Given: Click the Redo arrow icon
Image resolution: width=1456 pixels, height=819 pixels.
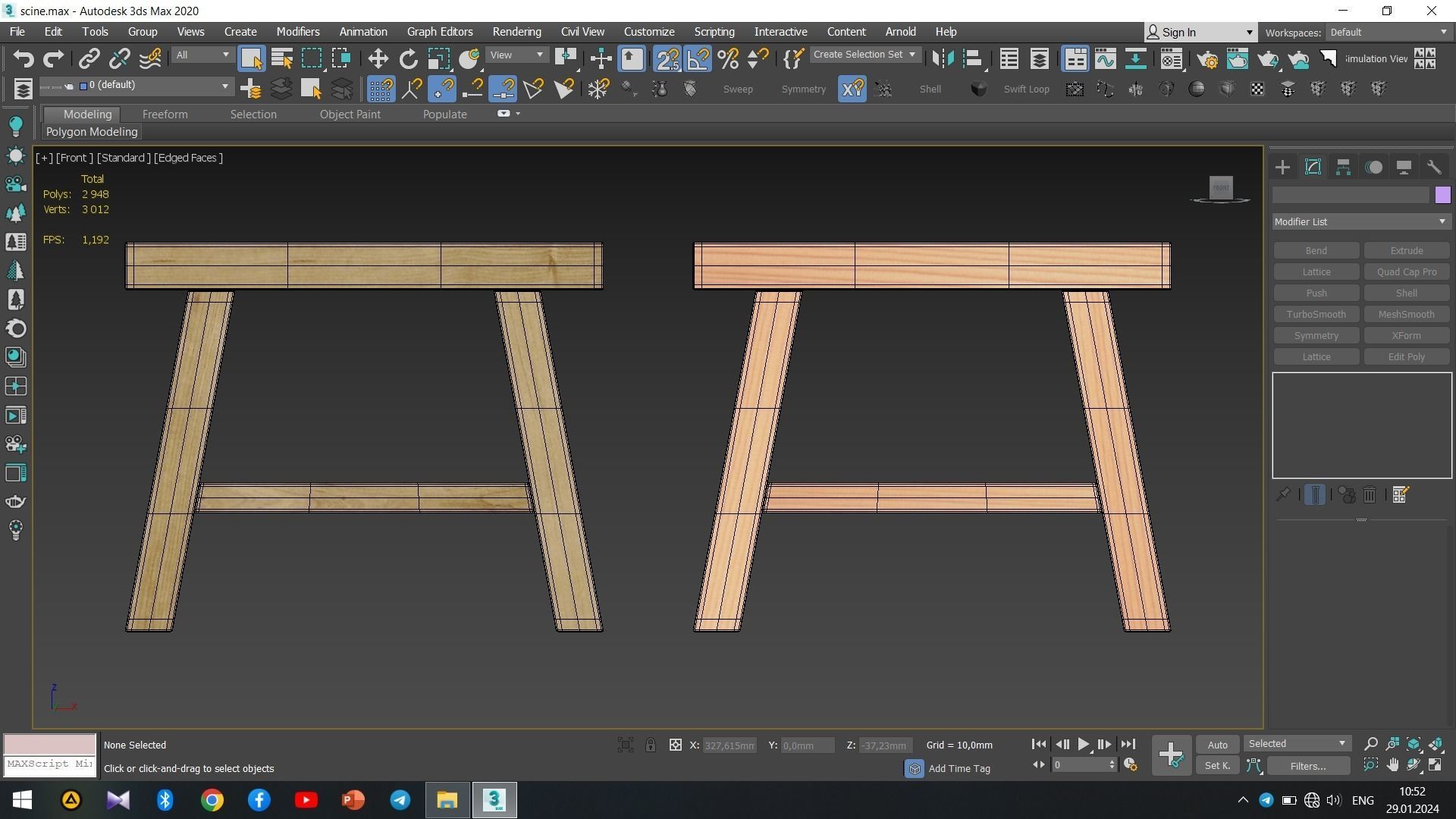Looking at the screenshot, I should click(x=53, y=58).
